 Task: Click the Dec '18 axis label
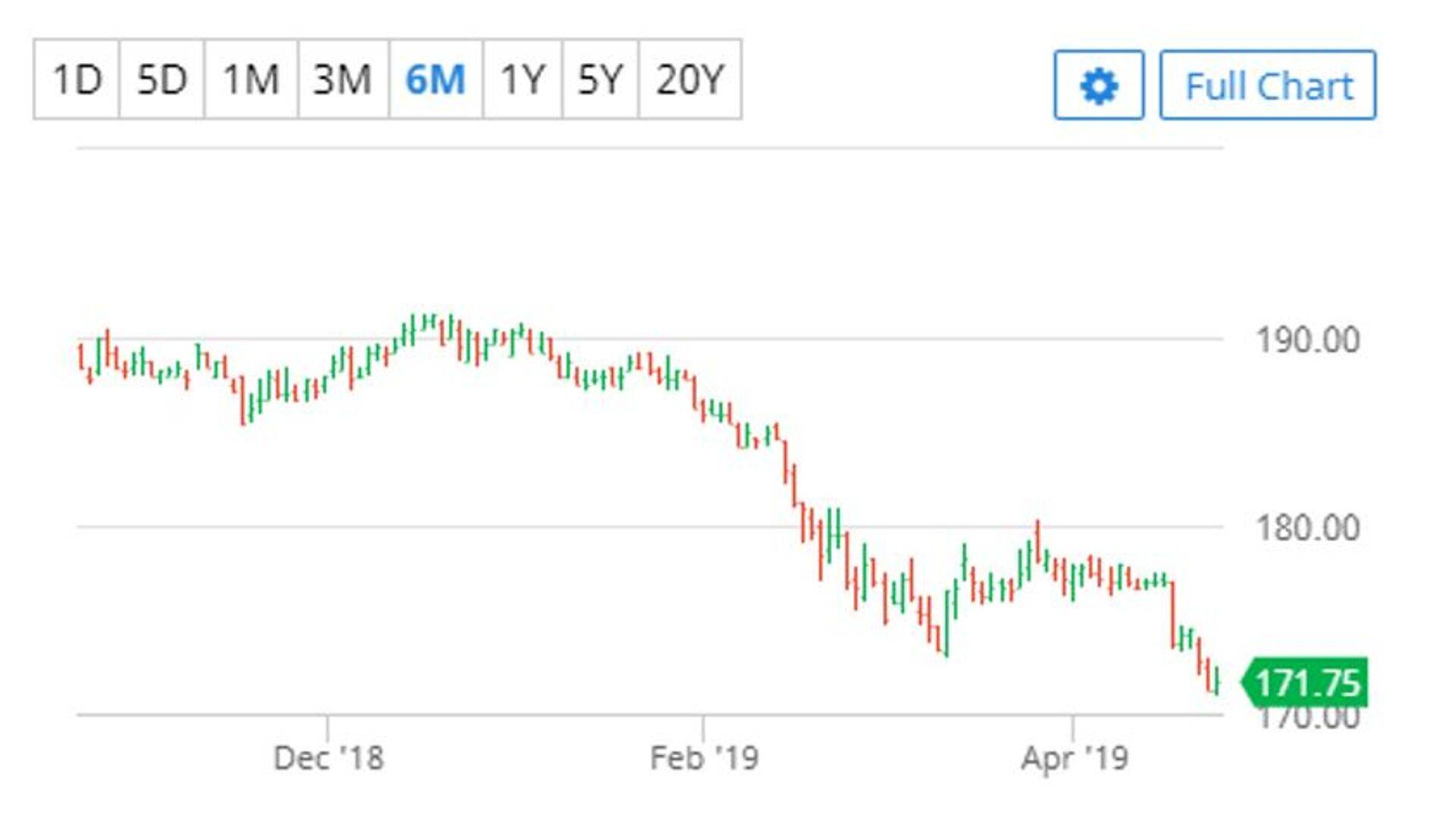pyautogui.click(x=328, y=758)
